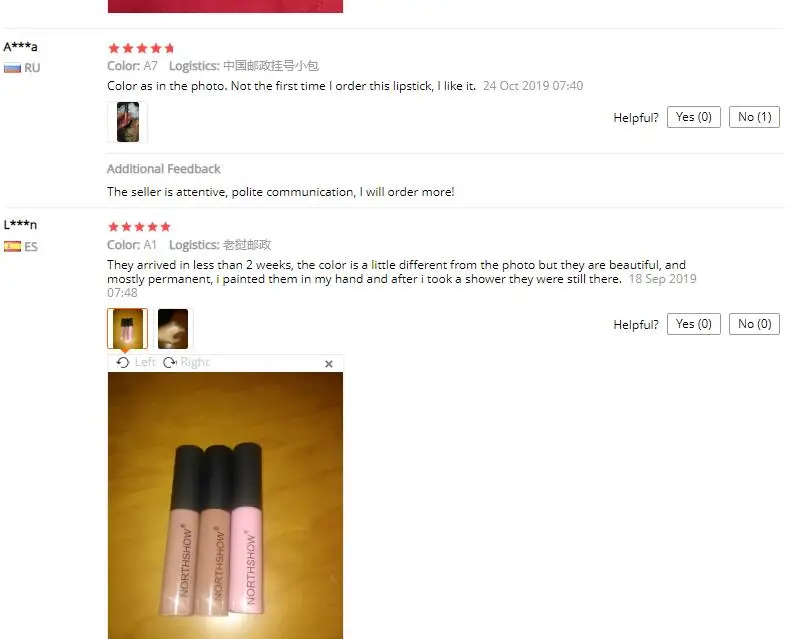Mark A***a's review as helpful Yes
The height and width of the screenshot is (639, 797).
pyautogui.click(x=693, y=117)
